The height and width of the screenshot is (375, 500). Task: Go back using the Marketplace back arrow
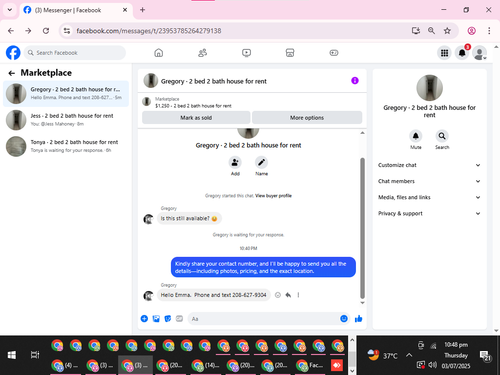click(x=12, y=73)
